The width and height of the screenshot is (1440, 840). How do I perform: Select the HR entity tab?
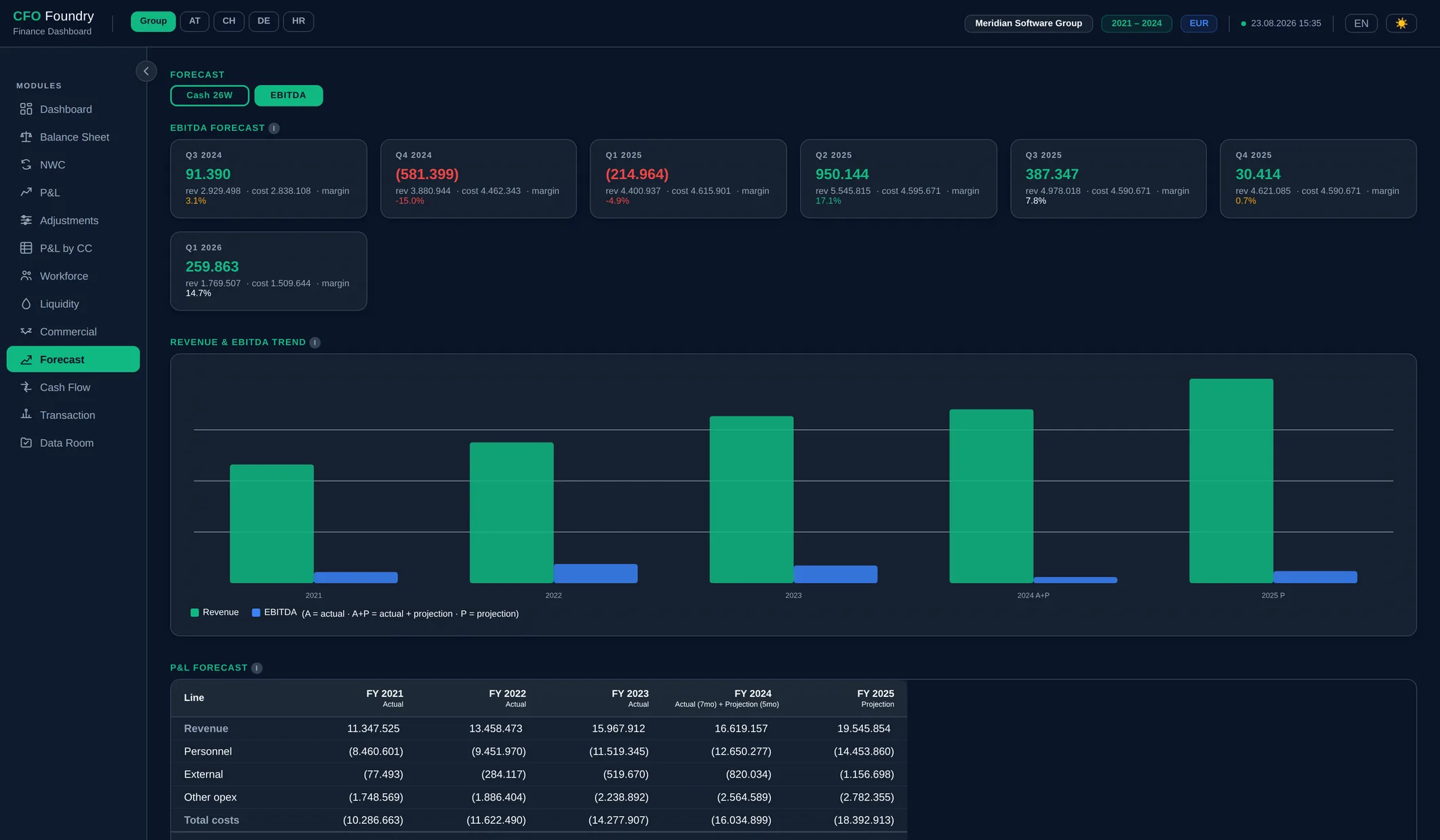(x=298, y=21)
